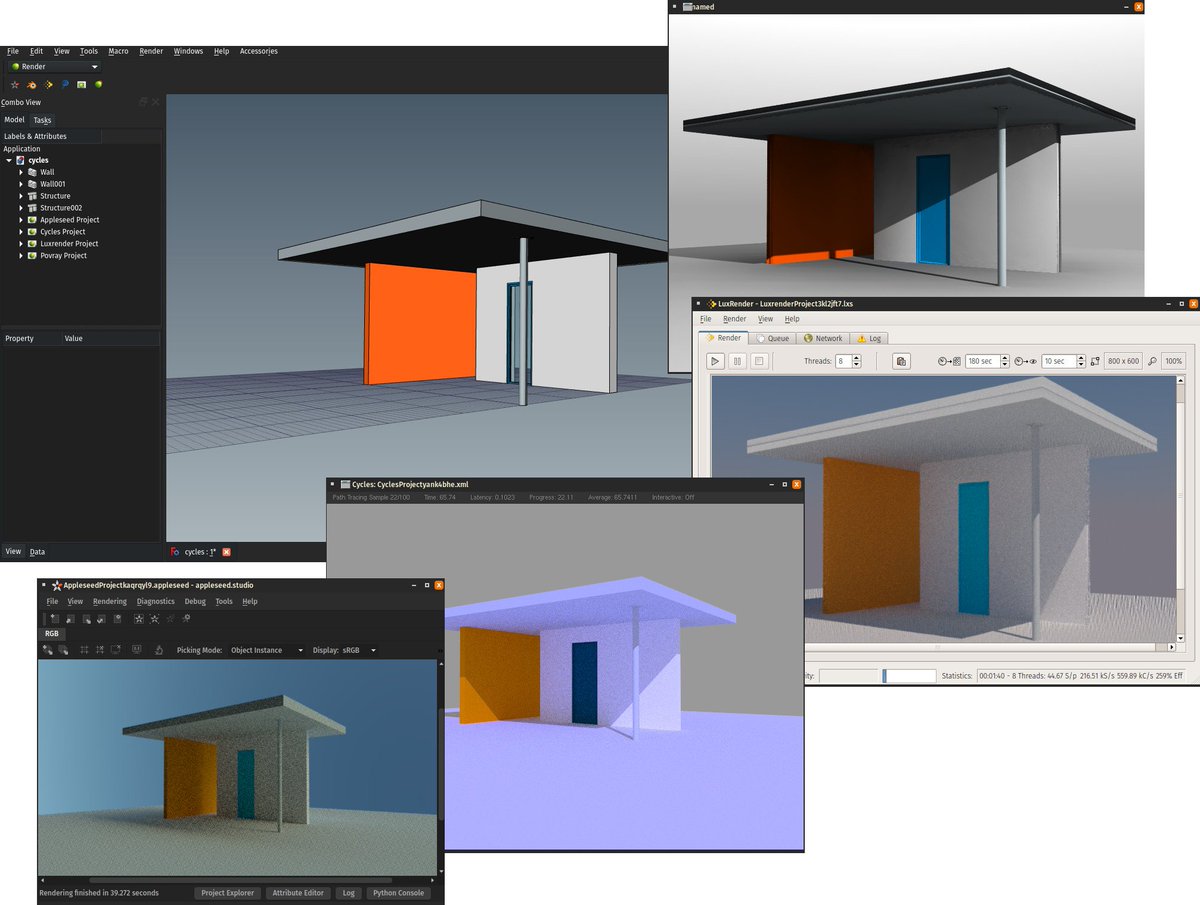Select the Appleseed render engine icon in FreeCAD toolbar

(15, 85)
